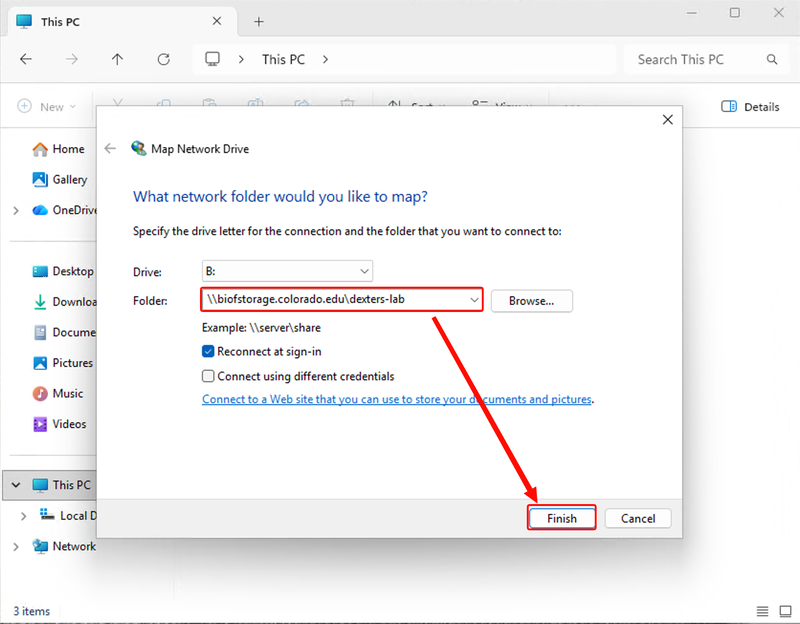The height and width of the screenshot is (624, 800).
Task: Toggle the Details pane button
Action: point(750,107)
